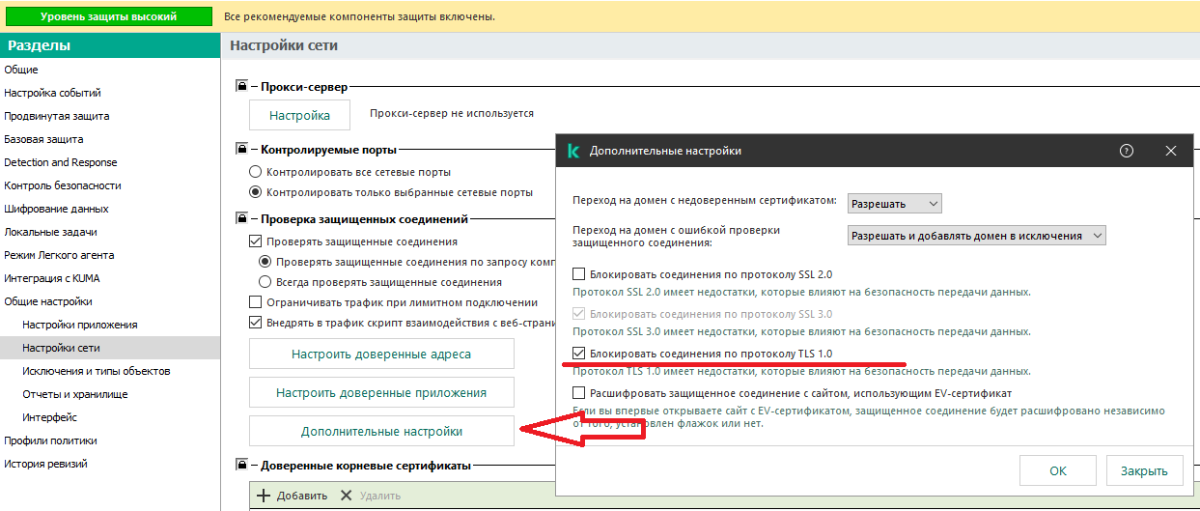
Task: Open dropdown Разрешать и добавлять домен в исключения
Action: tap(976, 236)
